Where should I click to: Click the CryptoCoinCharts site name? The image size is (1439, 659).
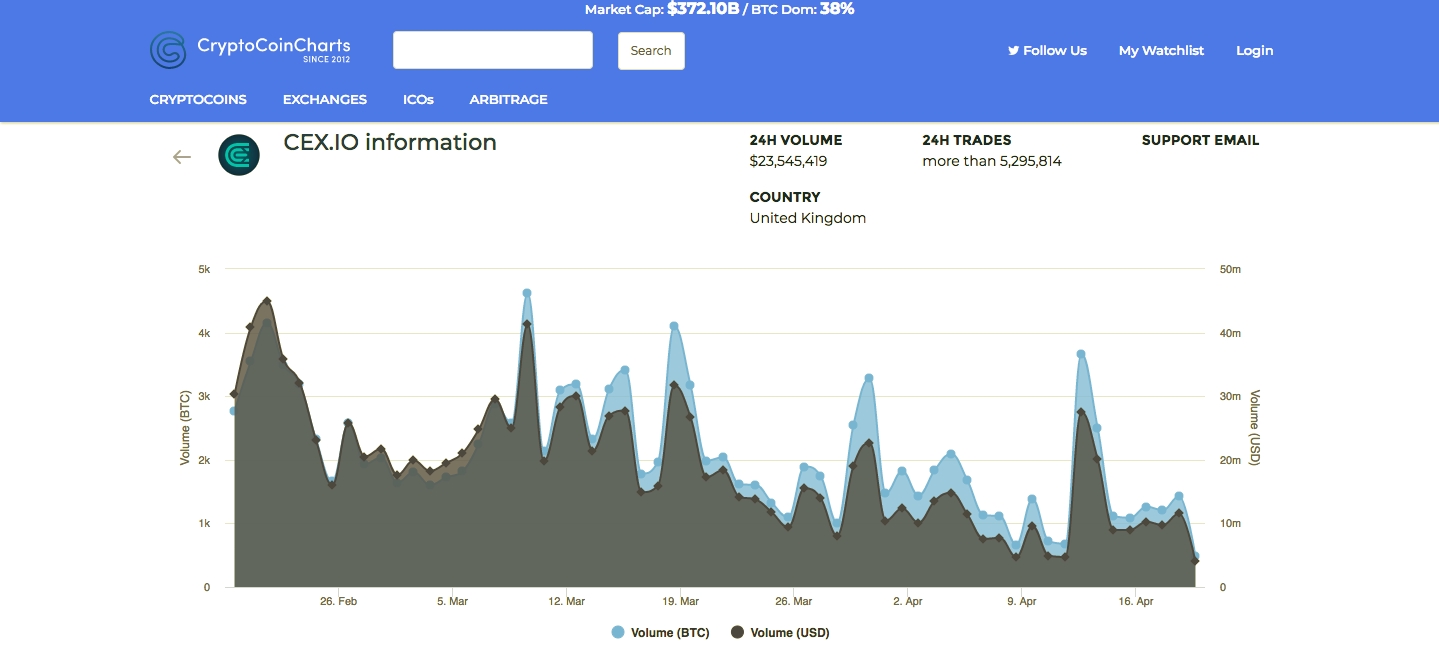(x=274, y=46)
